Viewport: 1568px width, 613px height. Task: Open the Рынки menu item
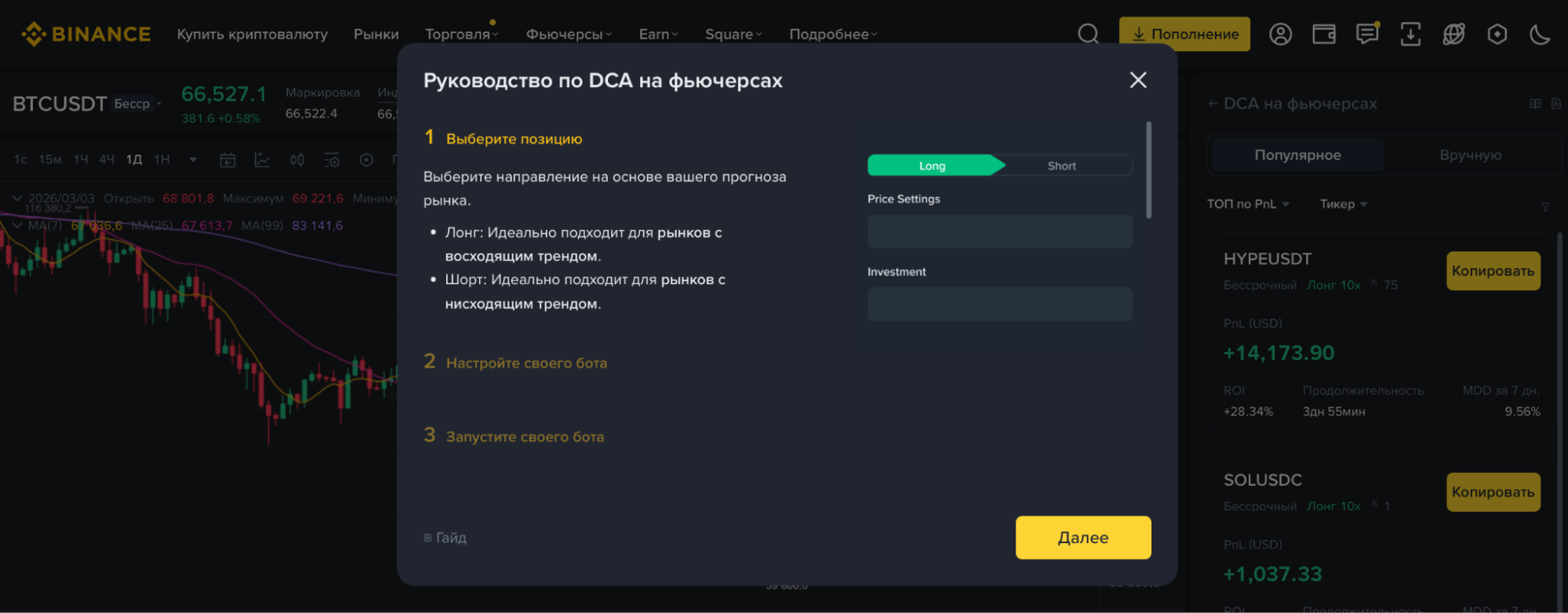point(376,35)
